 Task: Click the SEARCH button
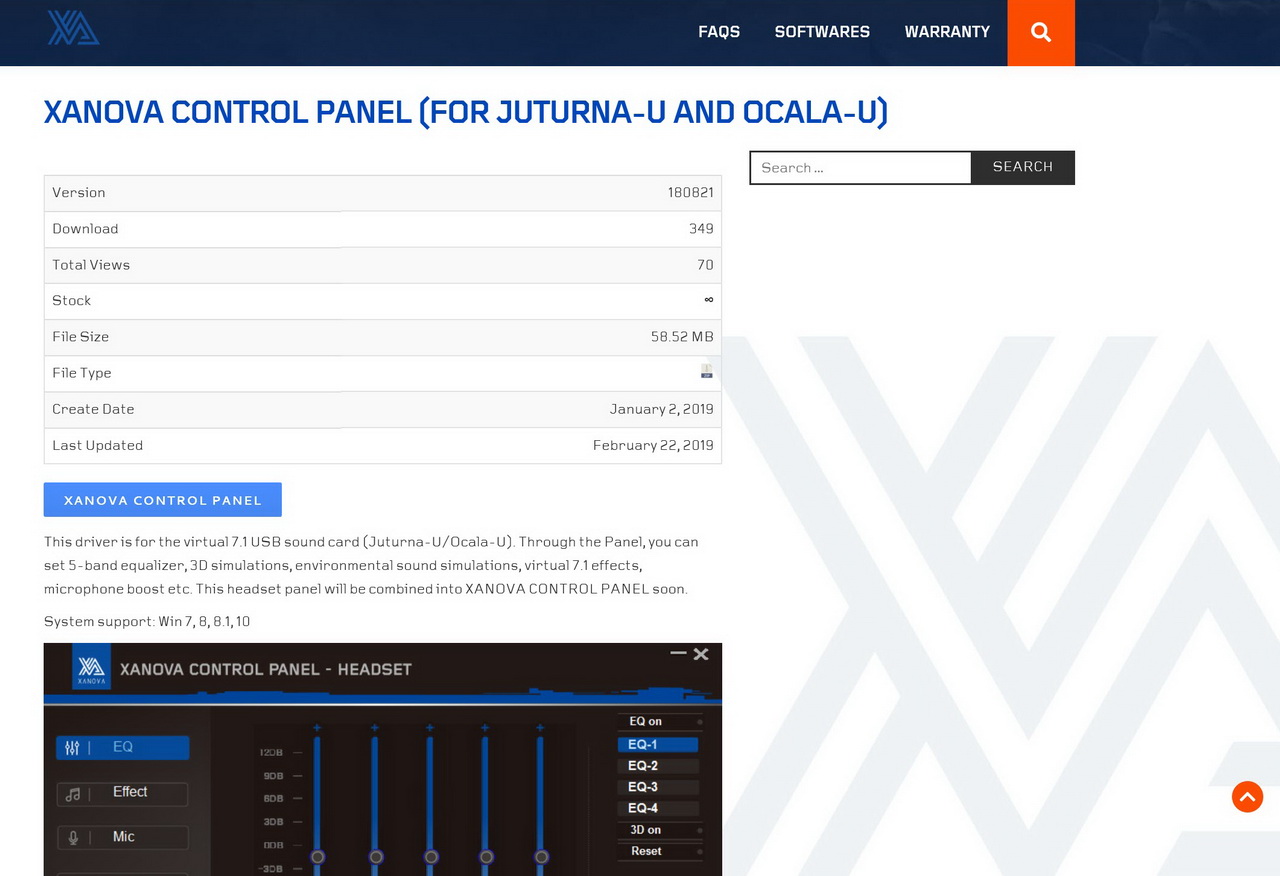point(1023,167)
